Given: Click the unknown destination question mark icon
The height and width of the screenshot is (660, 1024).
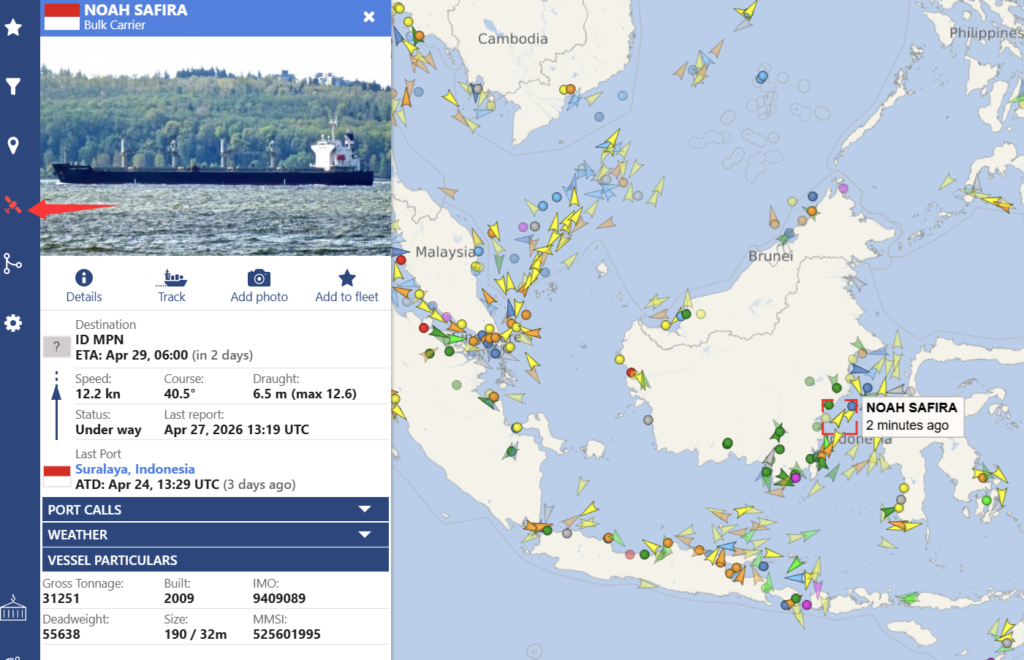Looking at the screenshot, I should tap(56, 347).
